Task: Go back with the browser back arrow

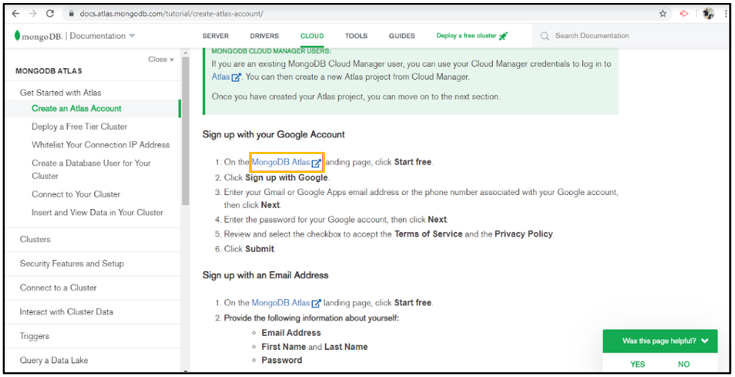Action: [16, 14]
